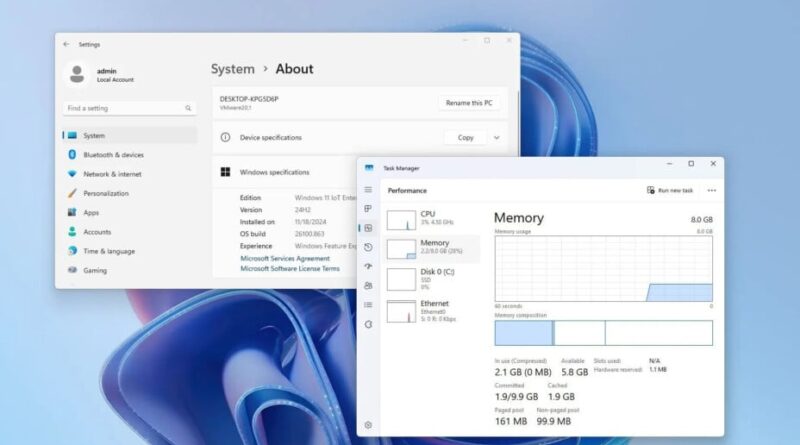
Task: Click the Available 5.8 GB value
Action: (x=574, y=373)
